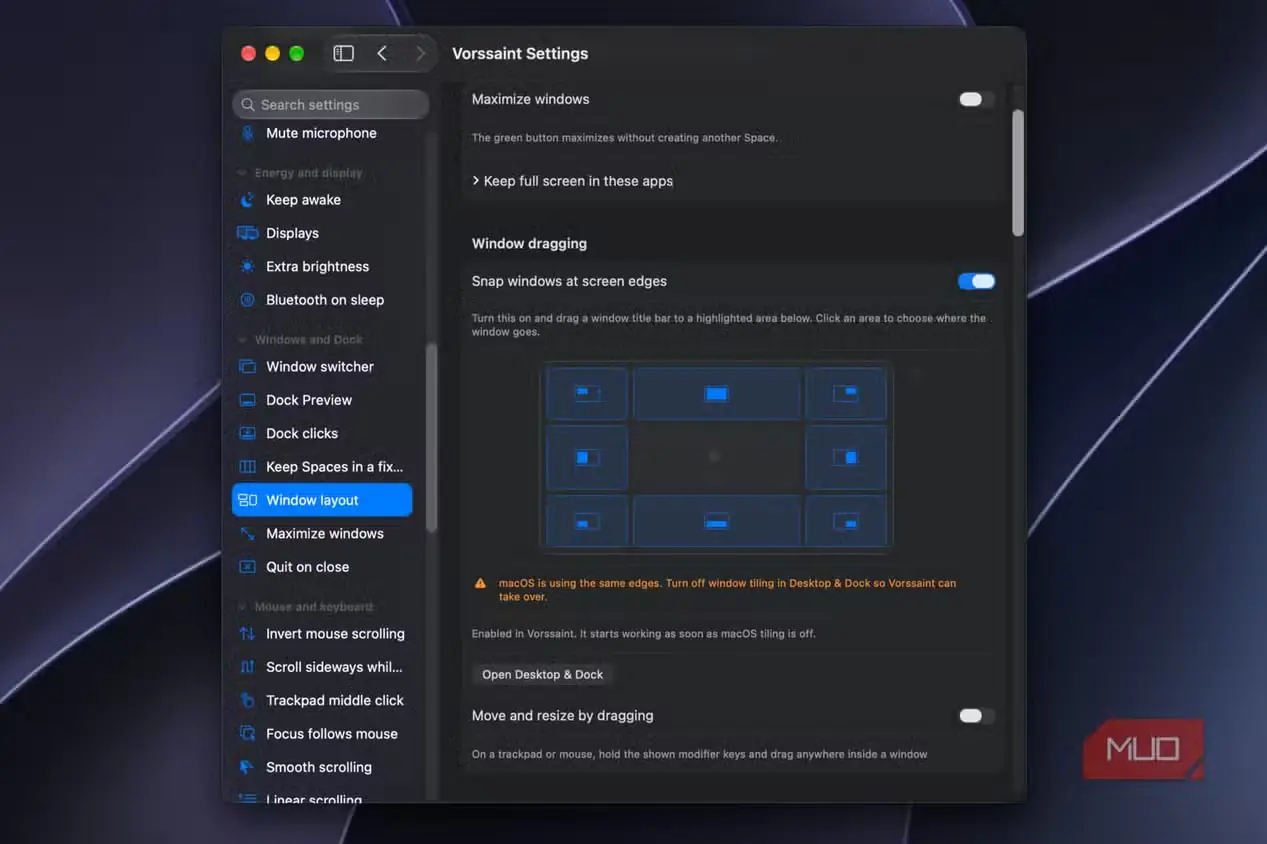This screenshot has width=1267, height=844.
Task: Open Dock Preview via its icon
Action: pyautogui.click(x=248, y=400)
